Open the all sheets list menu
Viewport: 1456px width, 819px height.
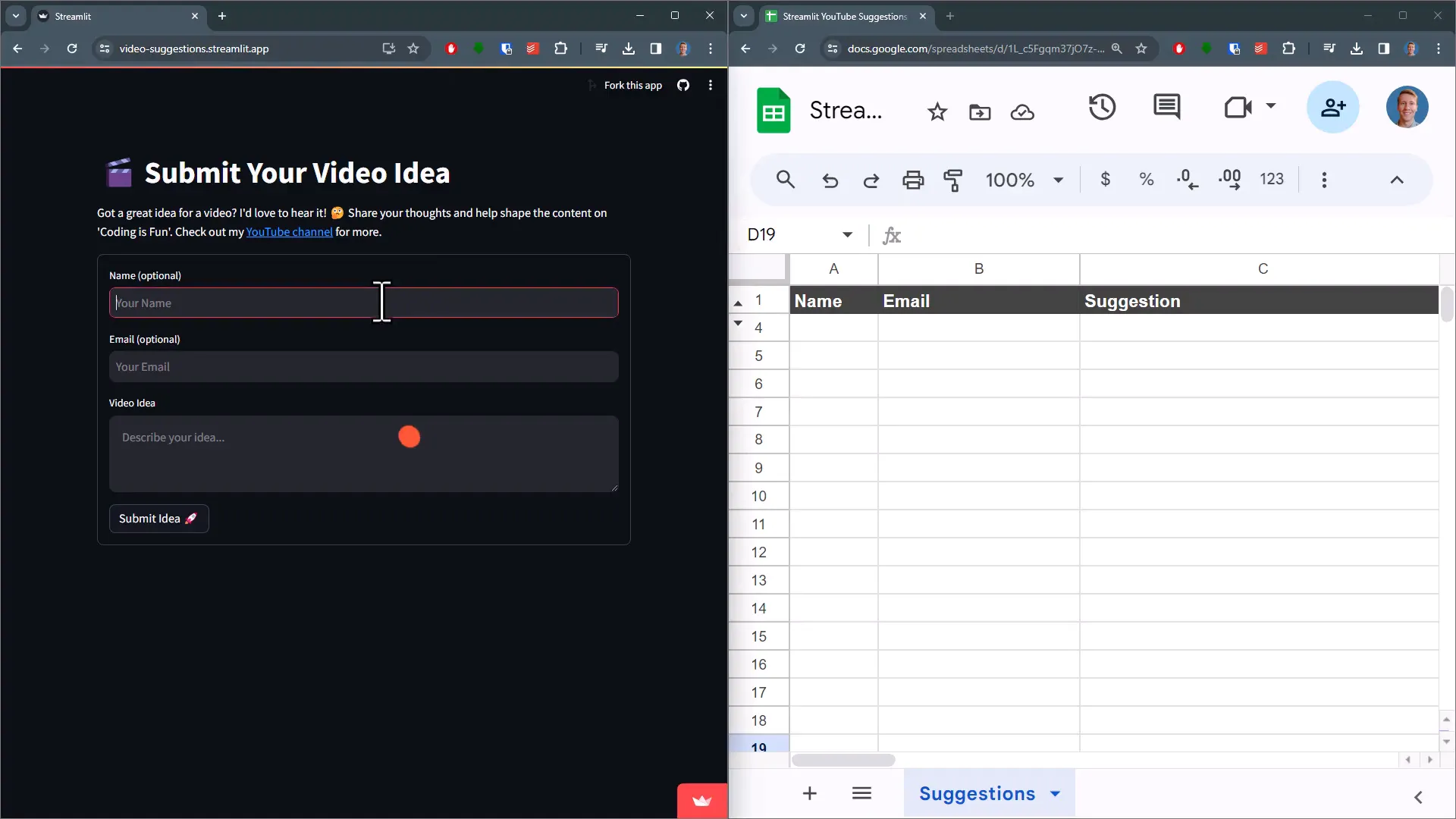click(862, 793)
